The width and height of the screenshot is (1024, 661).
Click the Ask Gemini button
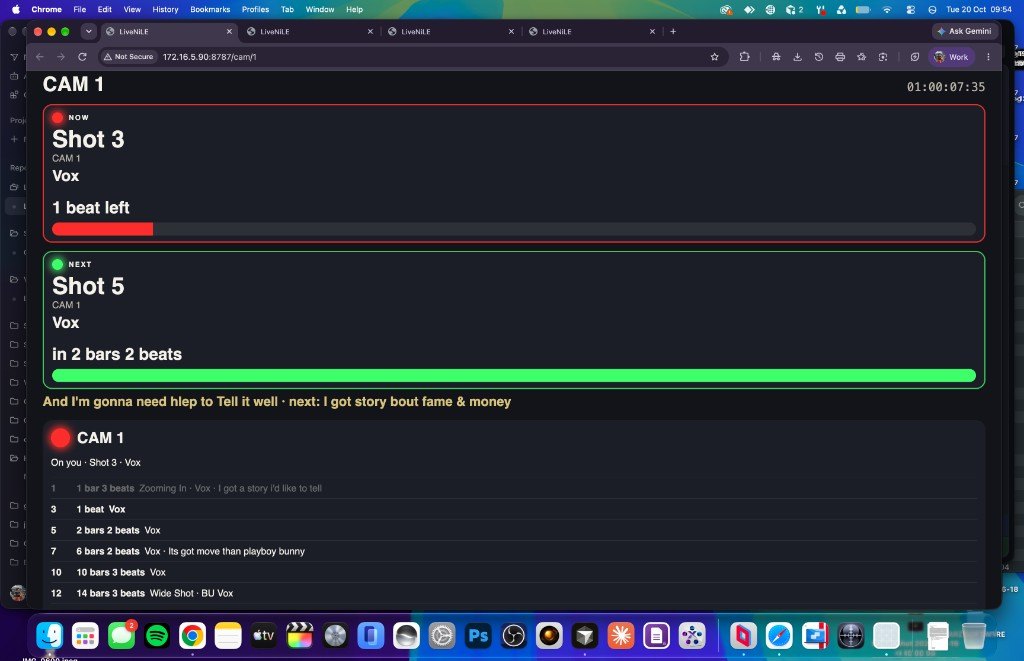pyautogui.click(x=965, y=31)
